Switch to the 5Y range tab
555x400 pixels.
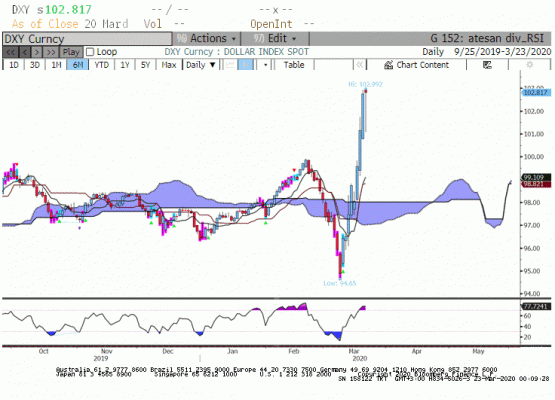pyautogui.click(x=145, y=65)
